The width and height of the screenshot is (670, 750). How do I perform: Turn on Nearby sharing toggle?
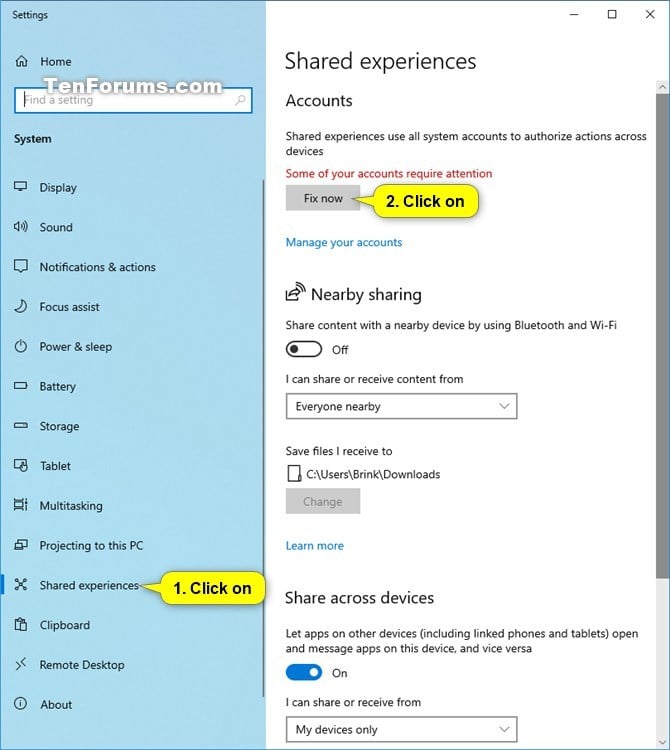coord(304,349)
